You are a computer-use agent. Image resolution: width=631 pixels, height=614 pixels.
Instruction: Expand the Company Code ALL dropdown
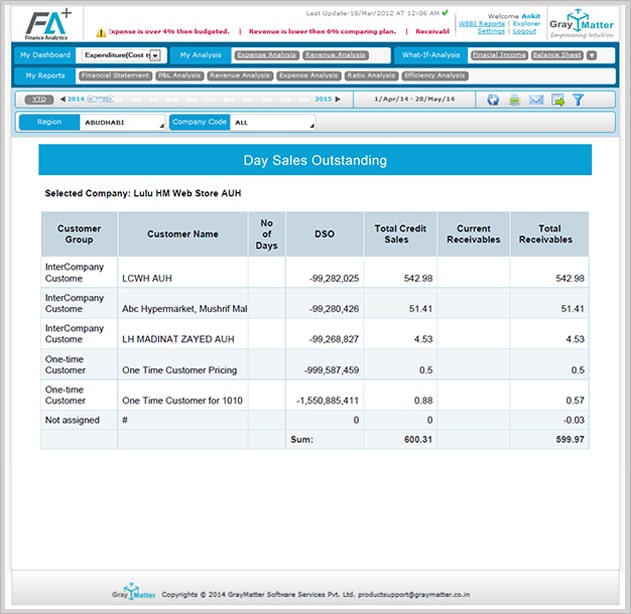tap(272, 122)
